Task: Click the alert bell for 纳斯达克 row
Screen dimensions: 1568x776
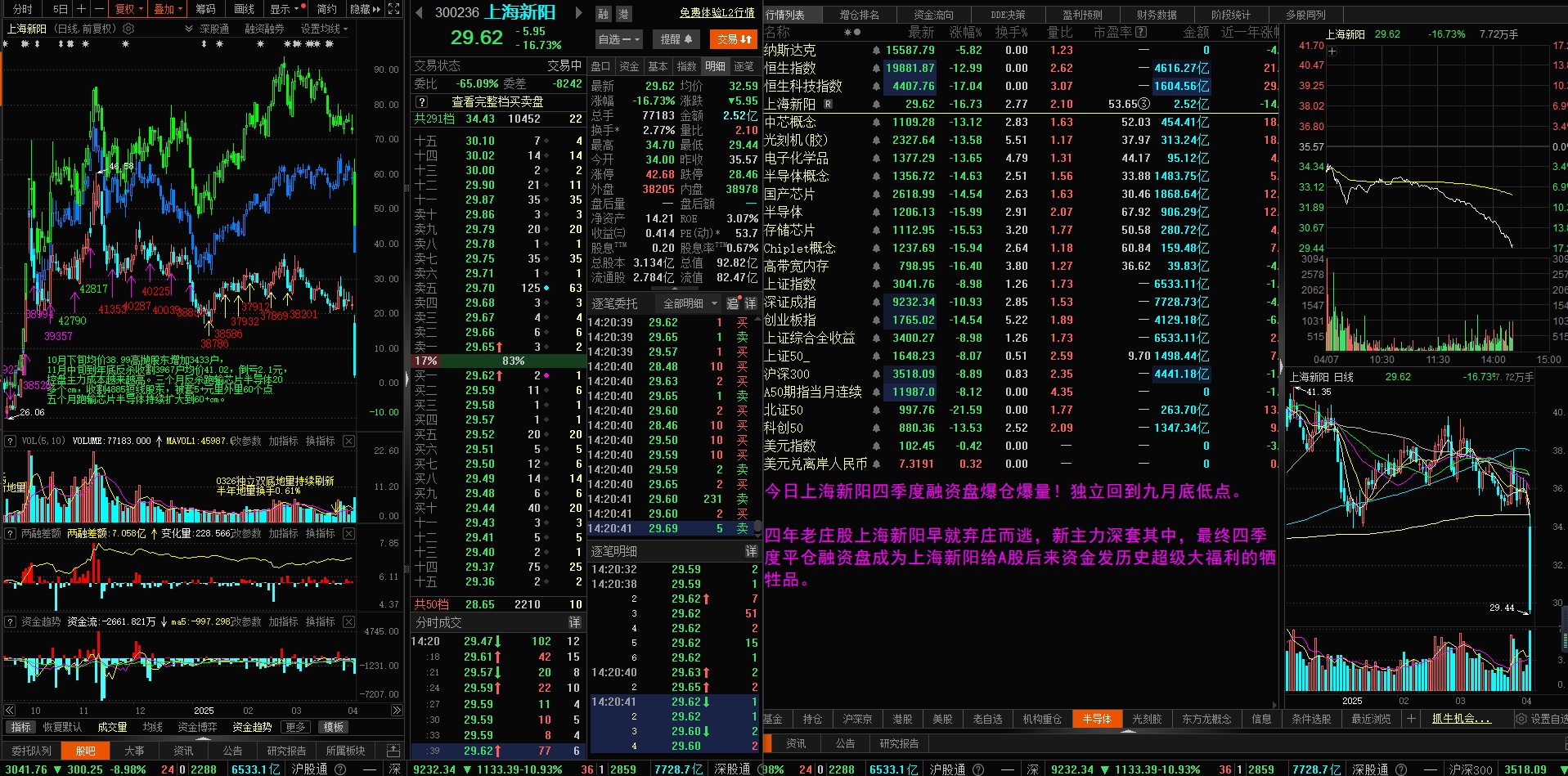Action: pyautogui.click(x=876, y=51)
